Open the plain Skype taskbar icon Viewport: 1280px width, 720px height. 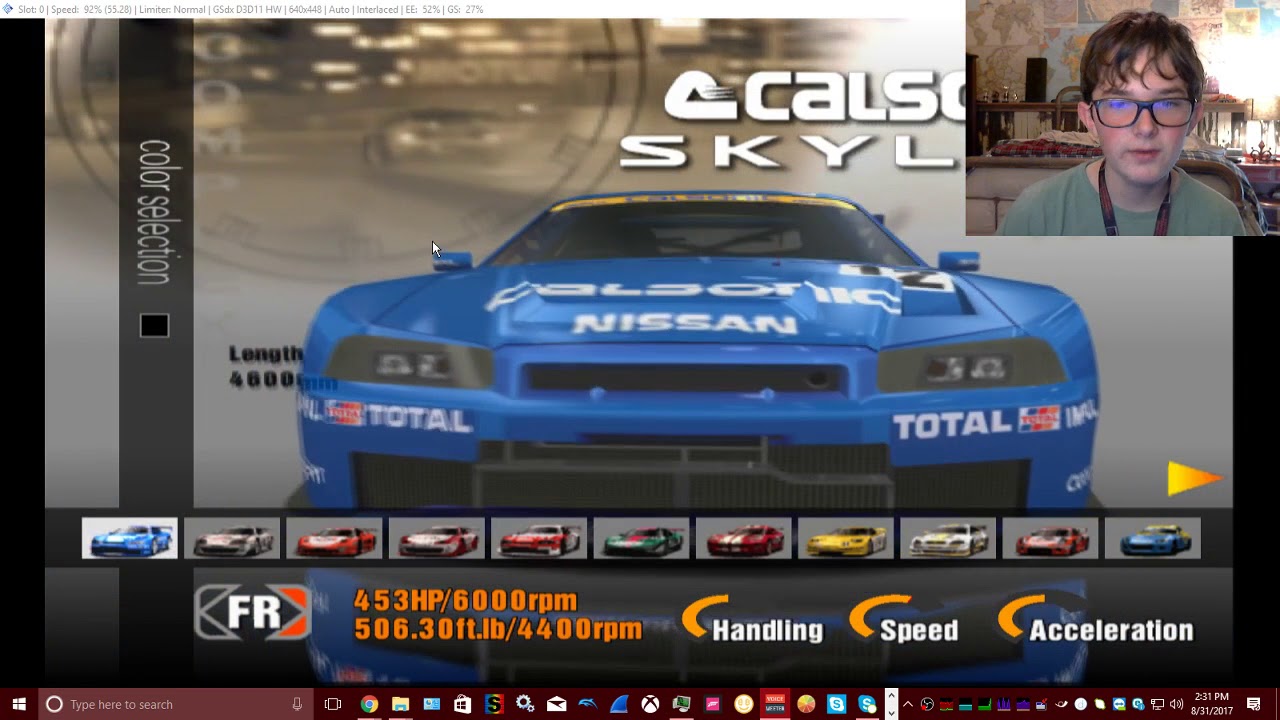click(x=837, y=704)
